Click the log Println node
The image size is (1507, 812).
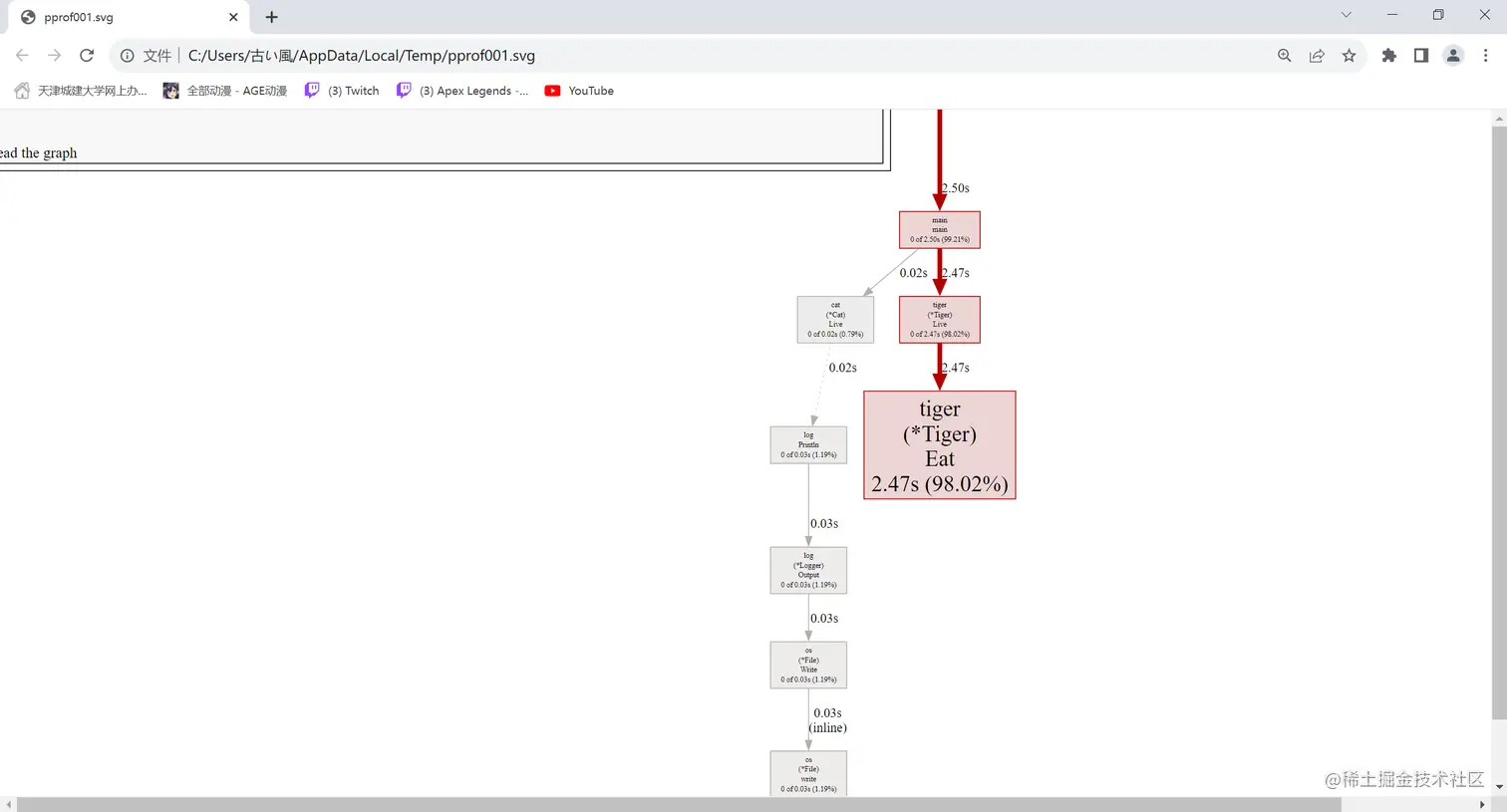(808, 445)
